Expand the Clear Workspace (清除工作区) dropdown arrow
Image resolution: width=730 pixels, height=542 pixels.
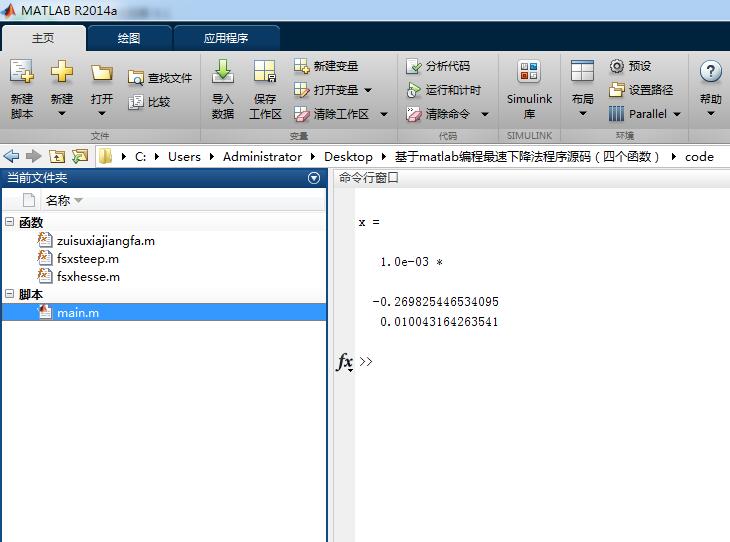[x=384, y=114]
